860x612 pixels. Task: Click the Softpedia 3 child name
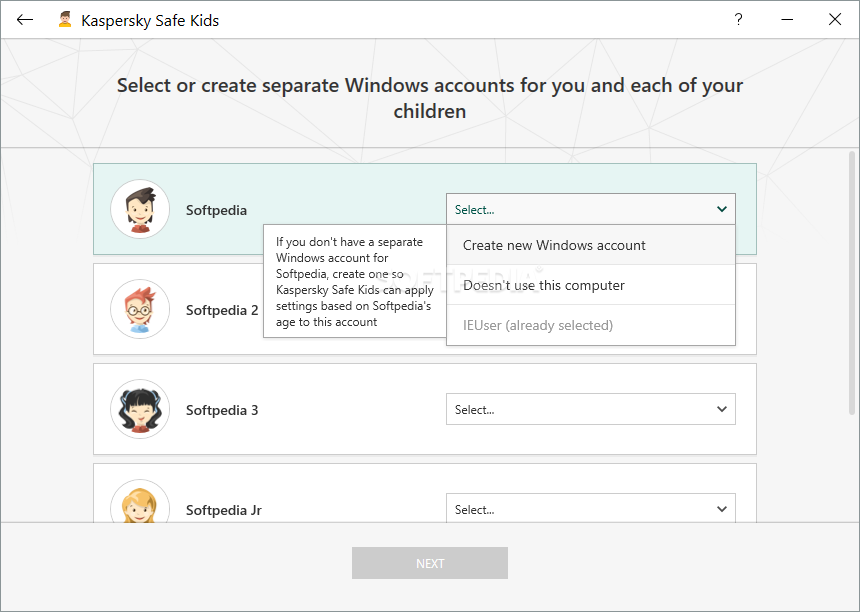coord(222,410)
